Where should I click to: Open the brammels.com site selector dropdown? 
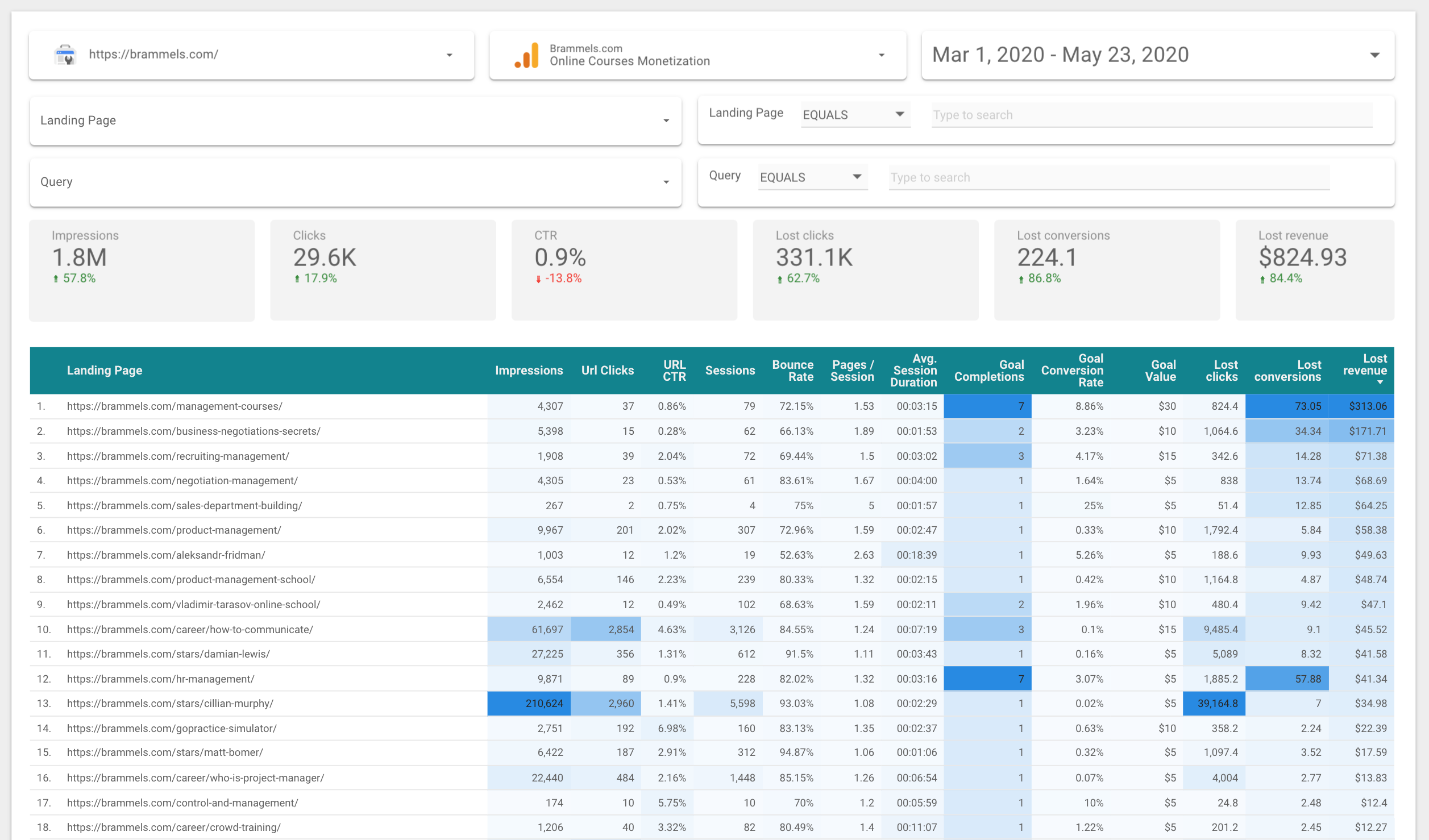click(450, 55)
